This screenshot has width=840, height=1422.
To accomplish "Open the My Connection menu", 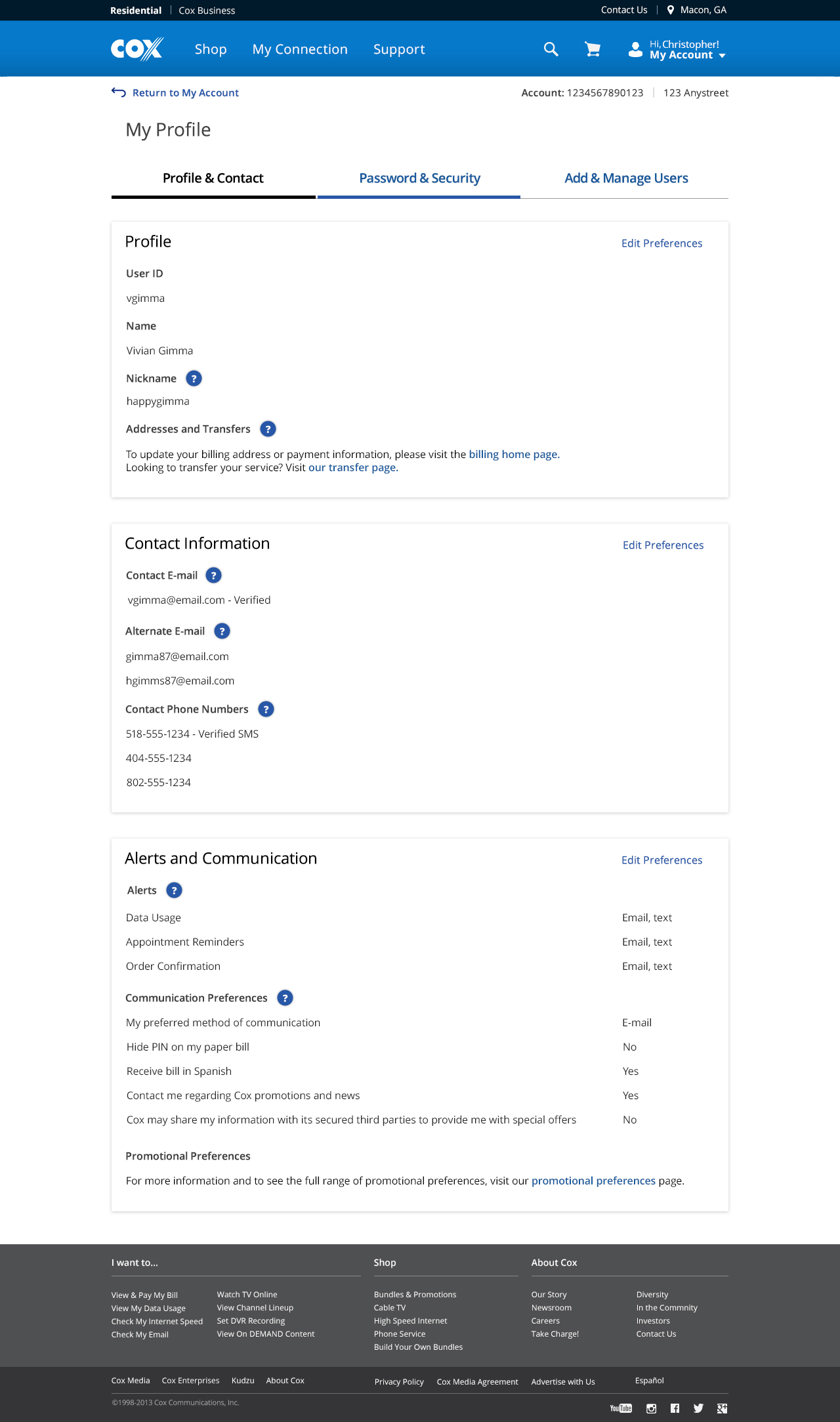I will coord(300,49).
